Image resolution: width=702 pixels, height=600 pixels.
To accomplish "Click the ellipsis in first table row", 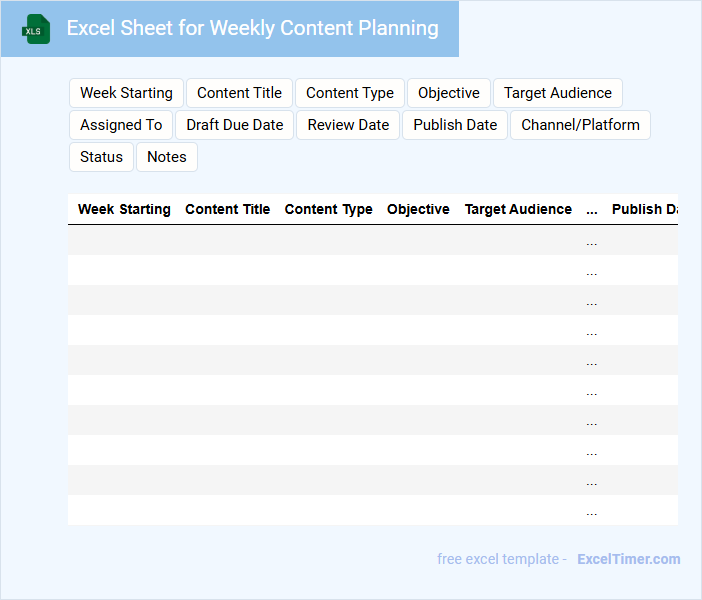I will pos(591,241).
